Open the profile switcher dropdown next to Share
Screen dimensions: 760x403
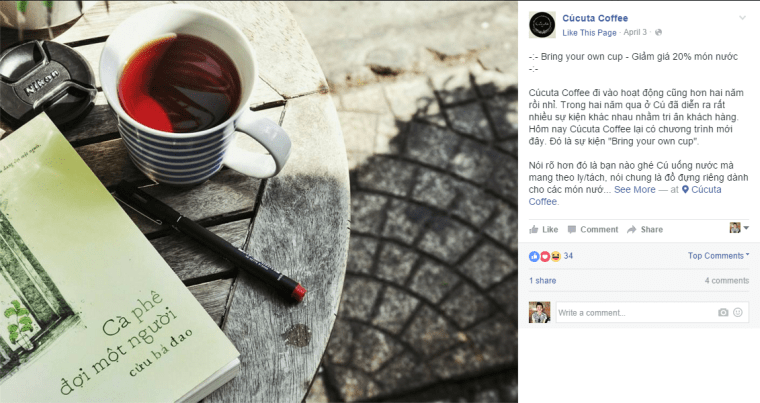pos(739,227)
